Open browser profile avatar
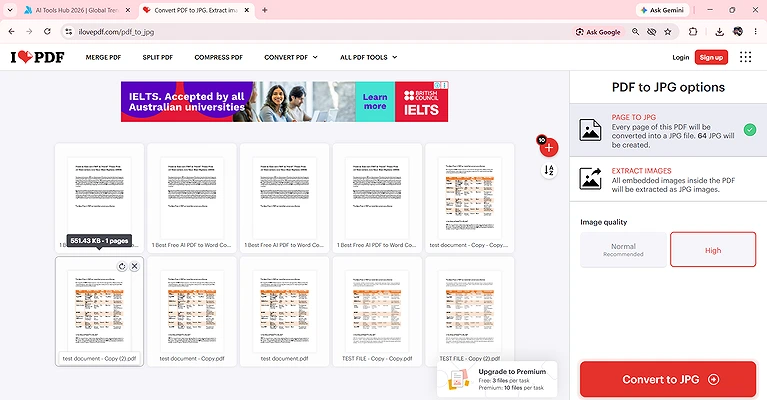The width and height of the screenshot is (767, 400). point(738,32)
